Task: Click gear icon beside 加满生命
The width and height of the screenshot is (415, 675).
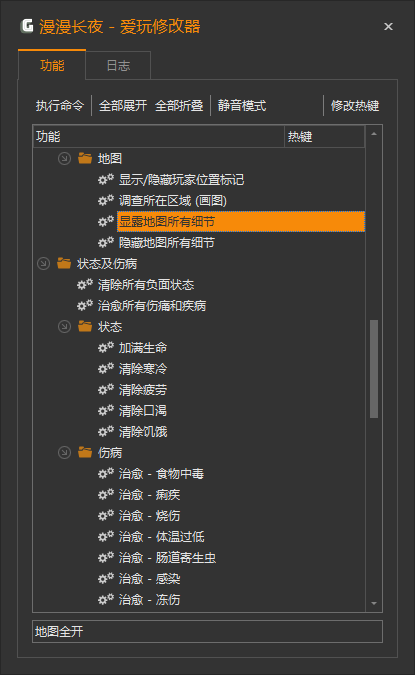Action: tap(105, 347)
